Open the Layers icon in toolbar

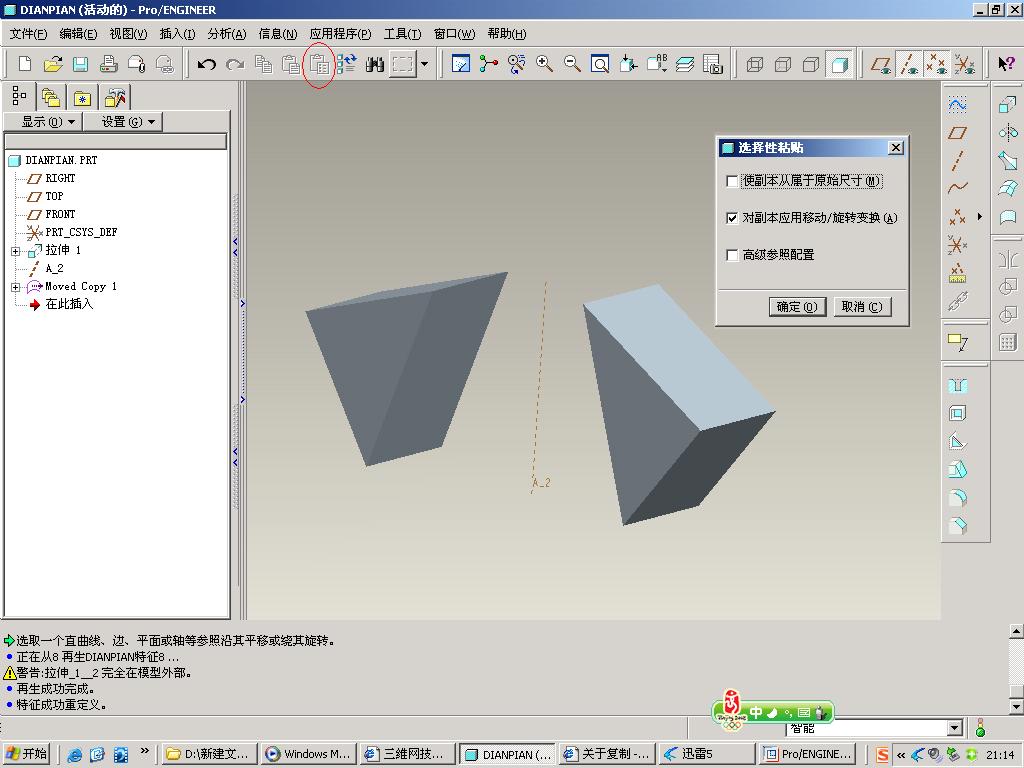(x=684, y=64)
